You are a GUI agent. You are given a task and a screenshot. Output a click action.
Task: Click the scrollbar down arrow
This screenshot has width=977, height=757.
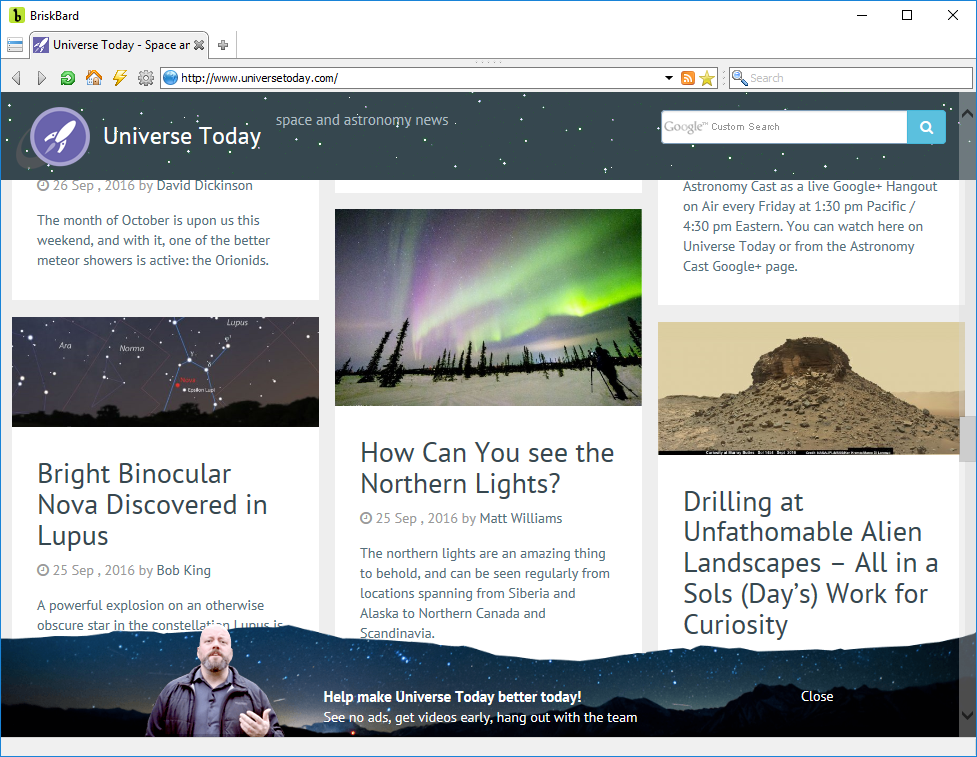pos(967,716)
